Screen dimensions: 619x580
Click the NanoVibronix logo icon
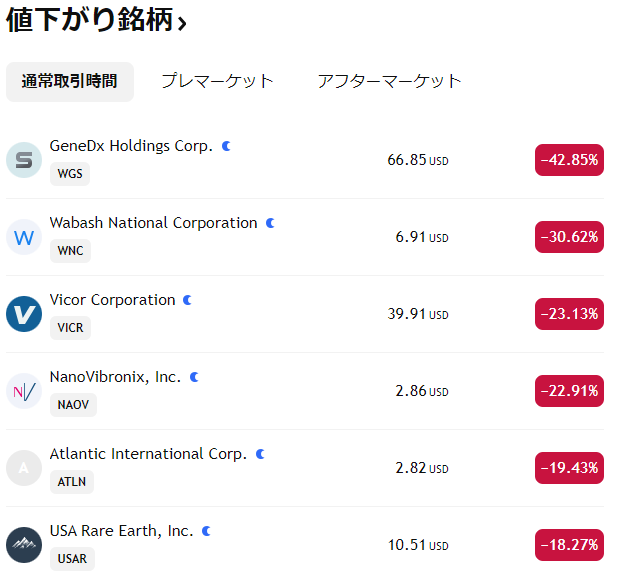(23, 391)
